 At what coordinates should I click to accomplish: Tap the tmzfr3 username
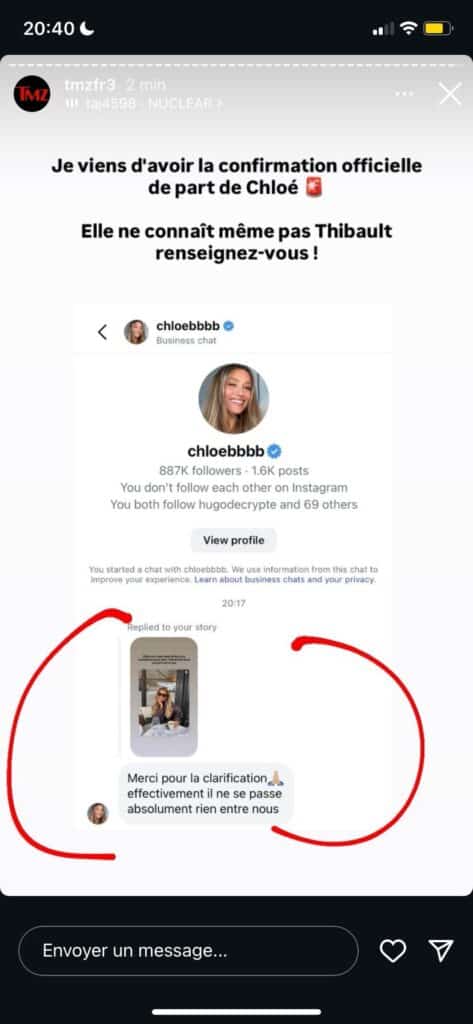(x=88, y=85)
